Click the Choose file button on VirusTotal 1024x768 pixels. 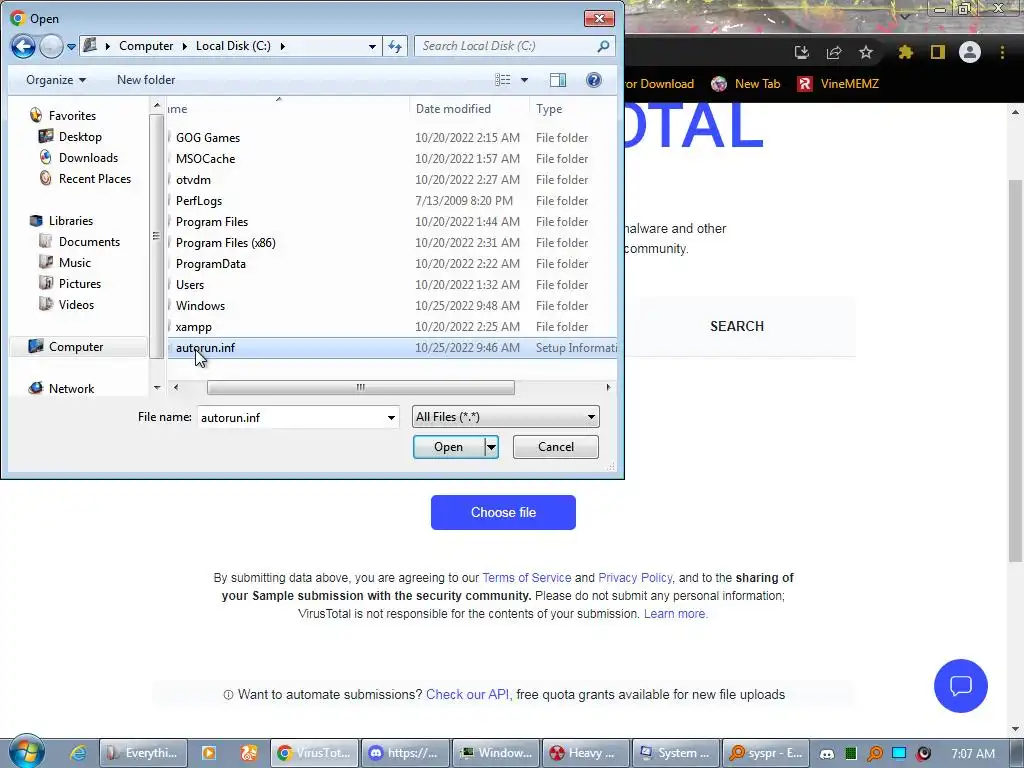coord(503,512)
